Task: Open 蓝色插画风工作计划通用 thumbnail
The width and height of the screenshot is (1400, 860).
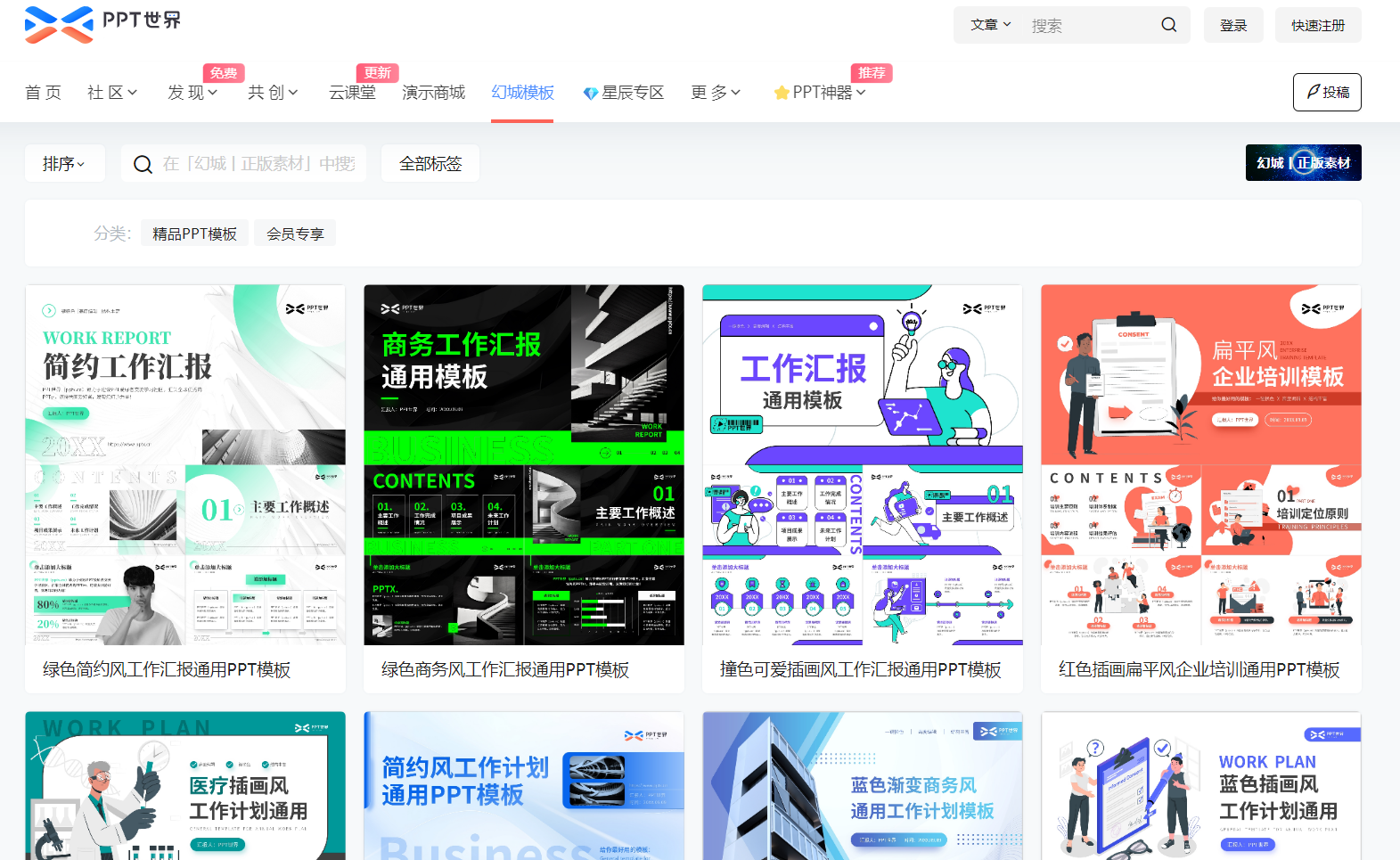Action: click(x=1201, y=786)
